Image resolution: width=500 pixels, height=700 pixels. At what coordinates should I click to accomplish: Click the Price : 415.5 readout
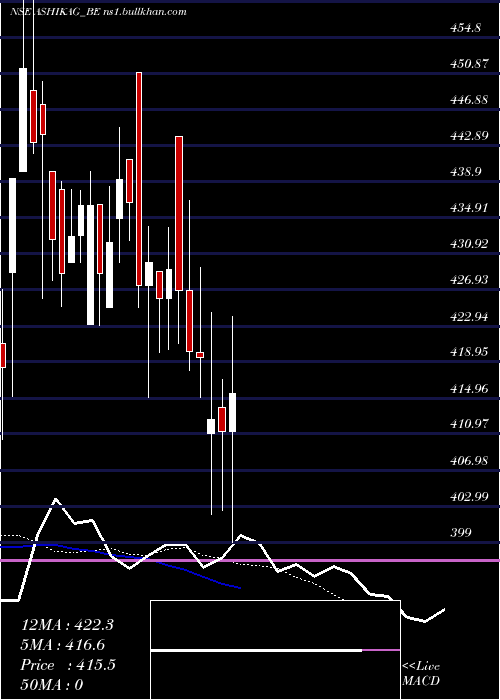(x=68, y=665)
